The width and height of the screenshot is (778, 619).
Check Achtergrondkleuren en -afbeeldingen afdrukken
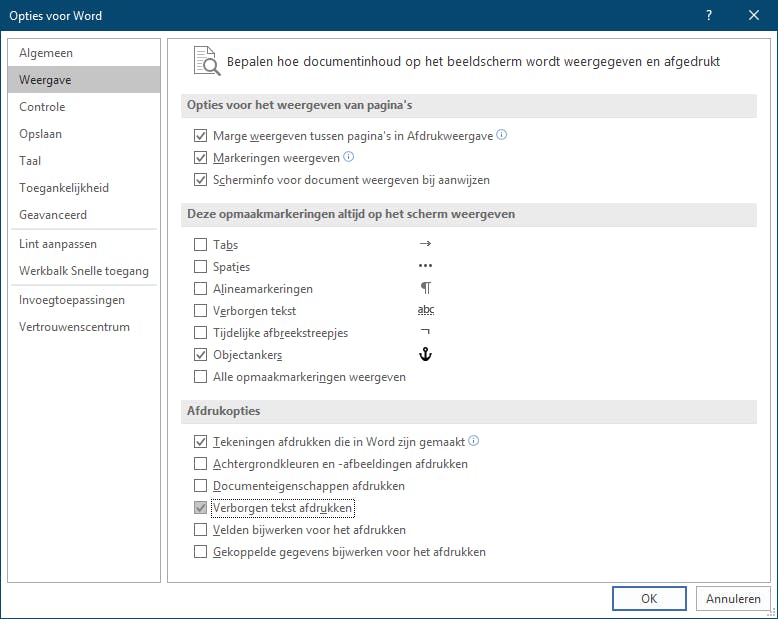[201, 464]
